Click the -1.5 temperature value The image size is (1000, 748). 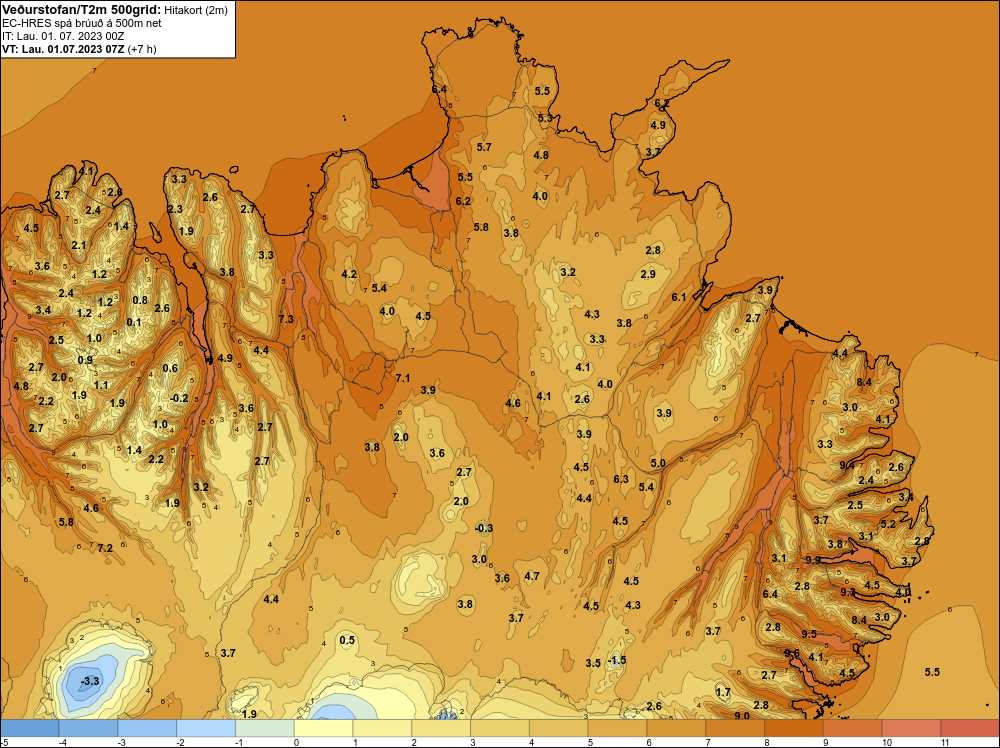[x=617, y=661]
